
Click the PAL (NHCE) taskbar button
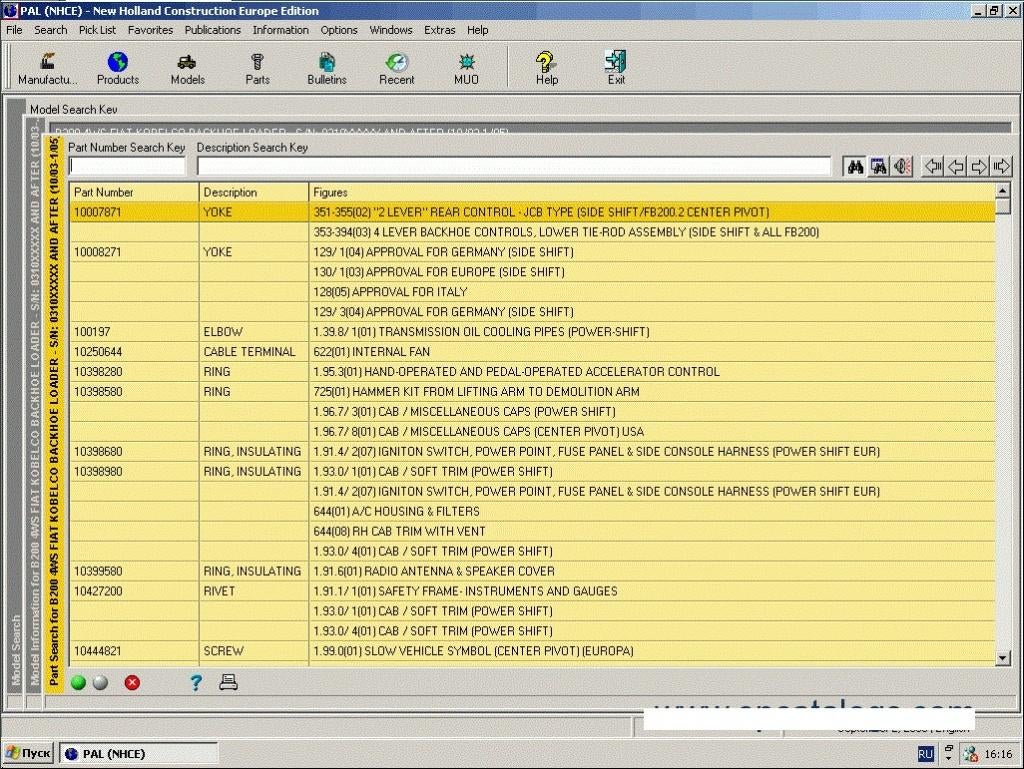pos(138,754)
